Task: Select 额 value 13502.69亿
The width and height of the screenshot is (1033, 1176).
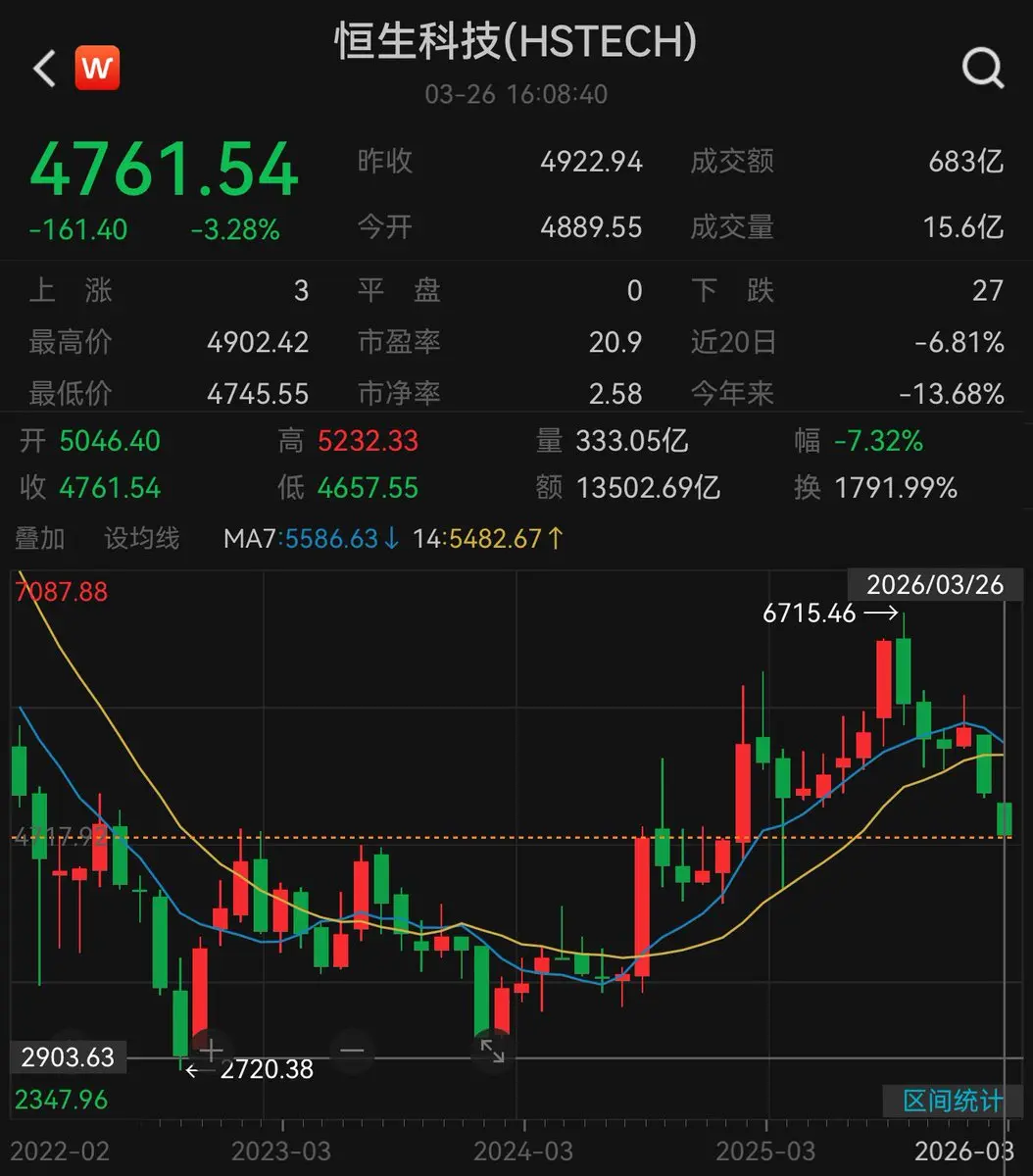Action: click(x=649, y=487)
